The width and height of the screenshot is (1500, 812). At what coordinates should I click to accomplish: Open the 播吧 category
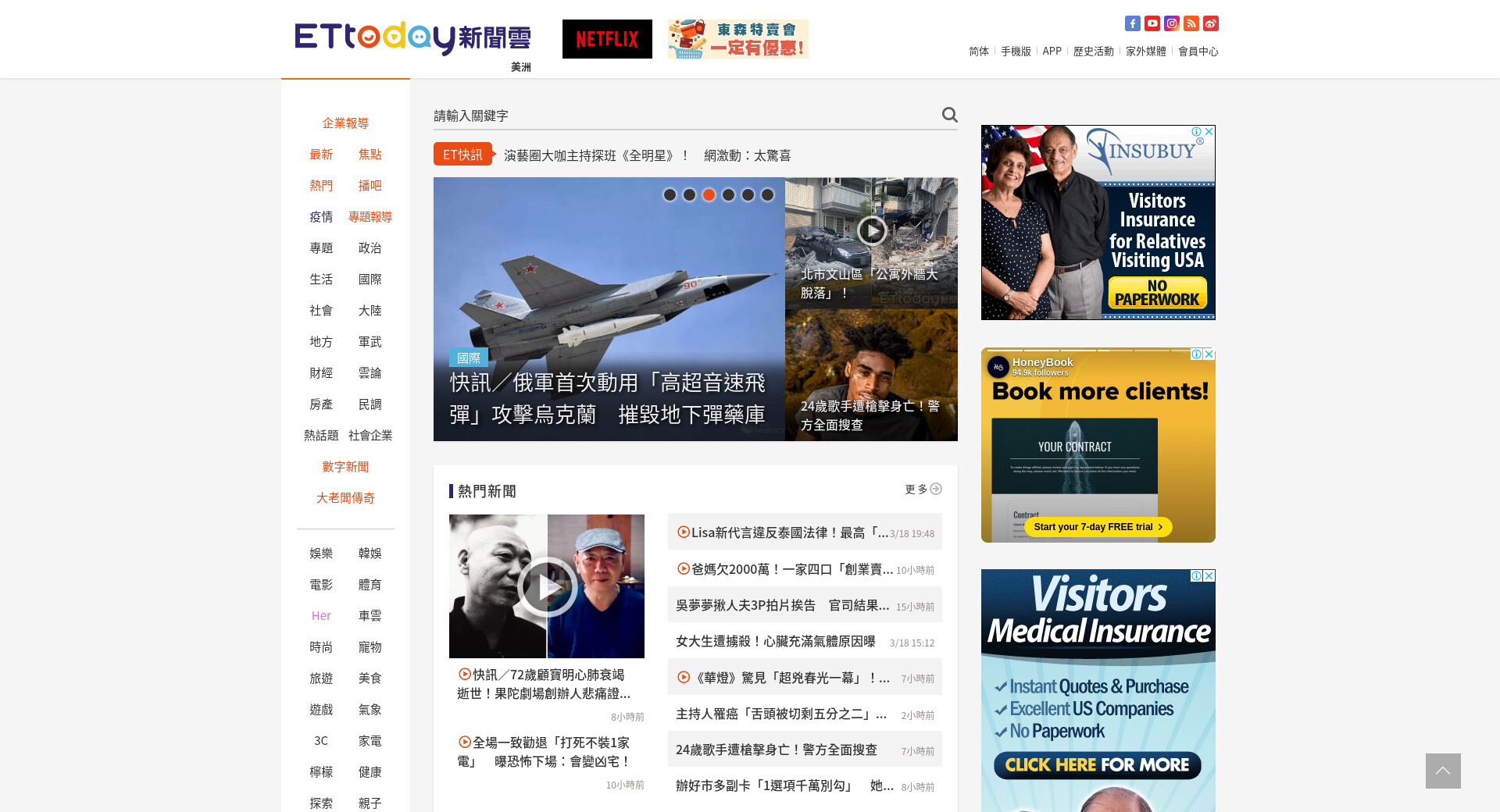pos(370,186)
